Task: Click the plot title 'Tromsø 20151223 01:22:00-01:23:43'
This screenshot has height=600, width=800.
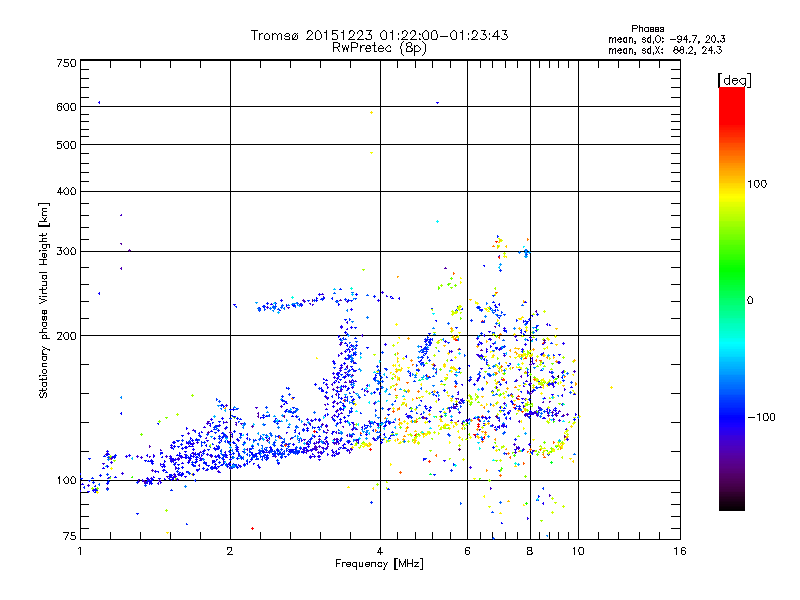Action: [x=379, y=35]
